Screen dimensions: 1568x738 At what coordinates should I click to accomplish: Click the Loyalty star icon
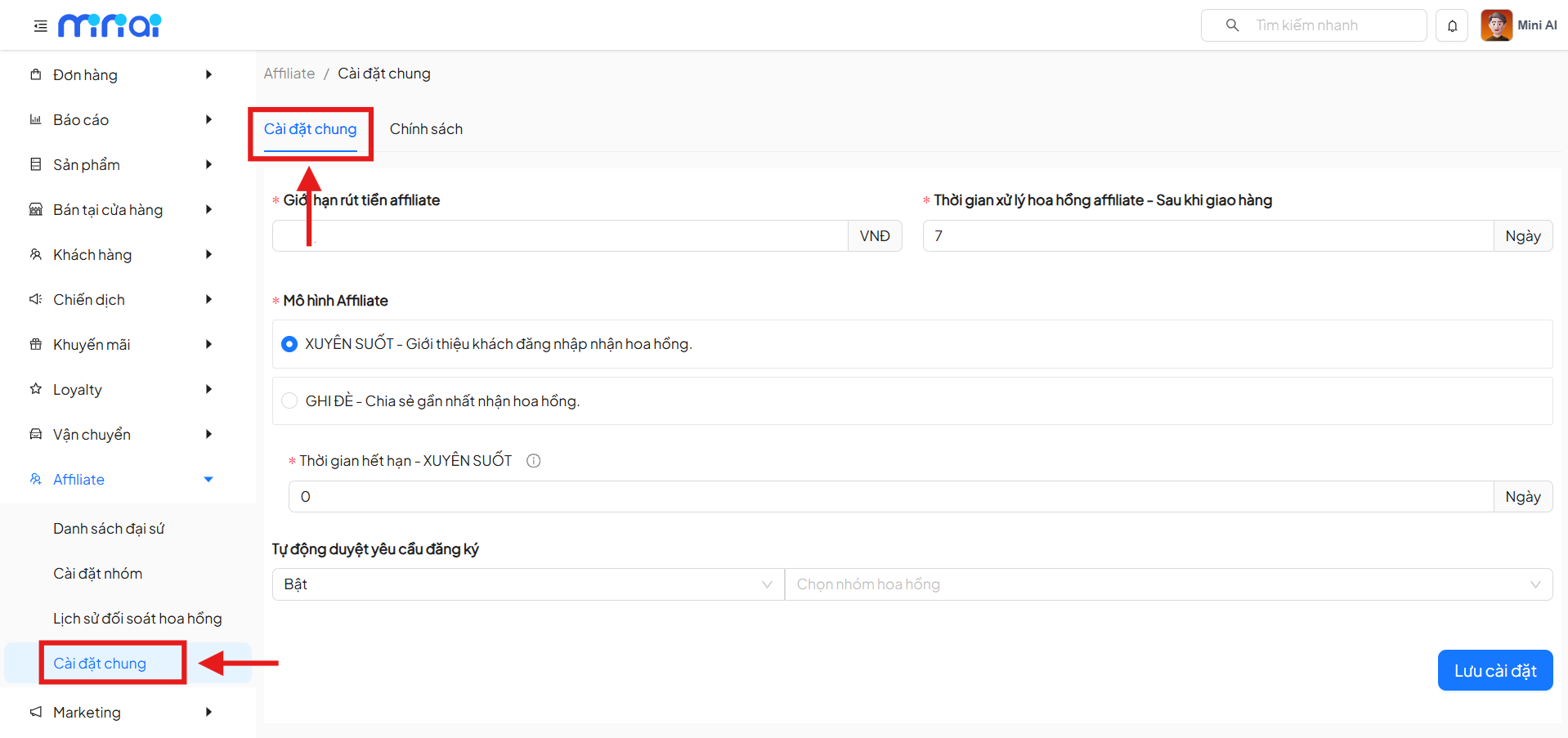(x=36, y=389)
